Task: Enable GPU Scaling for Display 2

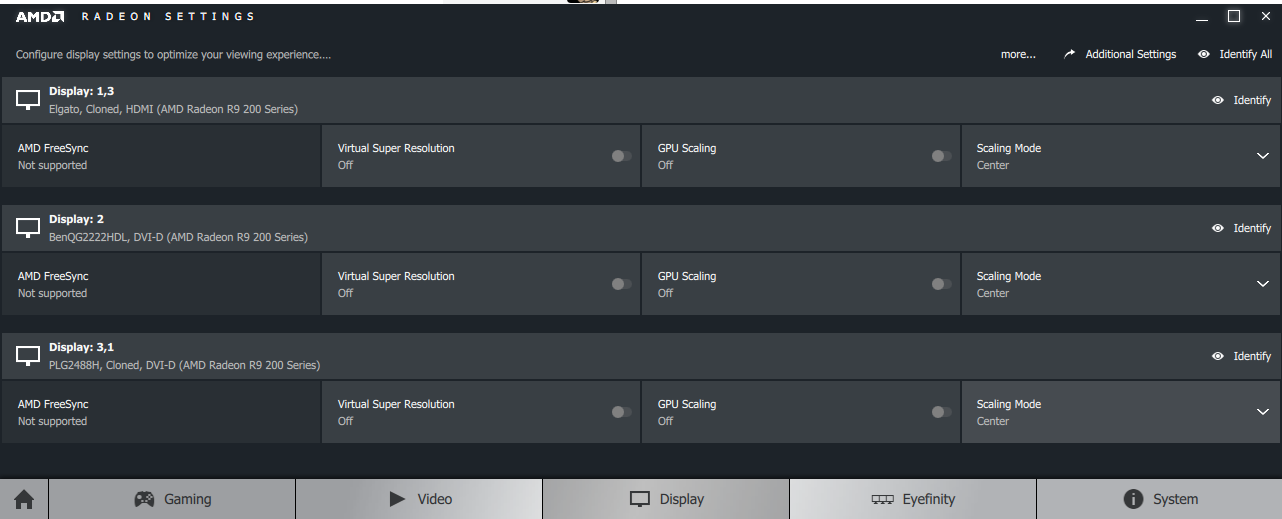Action: point(941,284)
